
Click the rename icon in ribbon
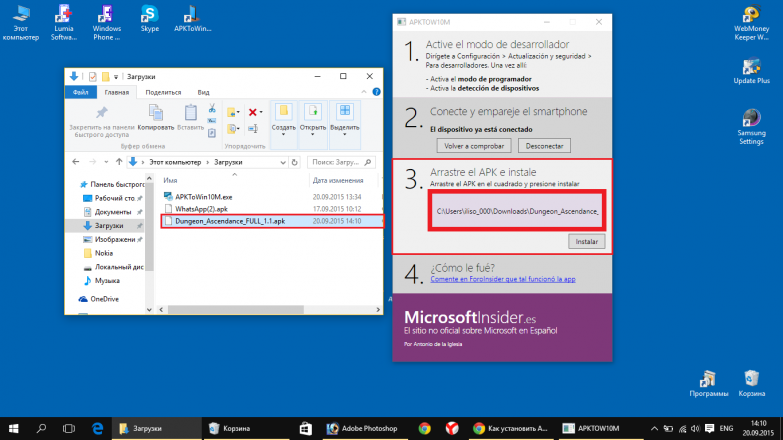pyautogui.click(x=253, y=129)
